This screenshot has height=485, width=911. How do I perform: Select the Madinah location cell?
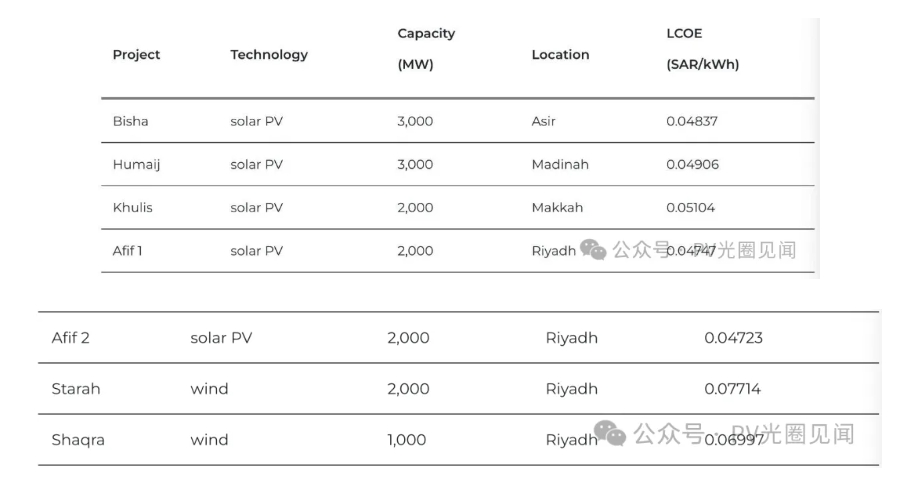(560, 164)
